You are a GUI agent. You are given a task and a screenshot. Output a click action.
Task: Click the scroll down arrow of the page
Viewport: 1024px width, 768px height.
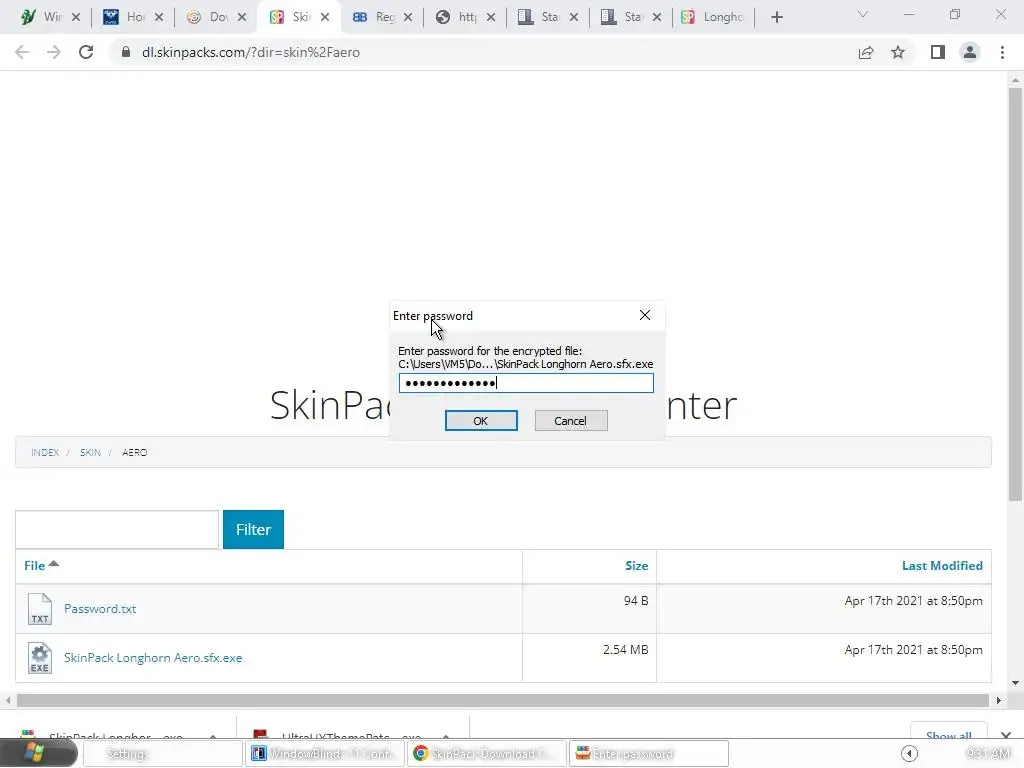point(1015,683)
